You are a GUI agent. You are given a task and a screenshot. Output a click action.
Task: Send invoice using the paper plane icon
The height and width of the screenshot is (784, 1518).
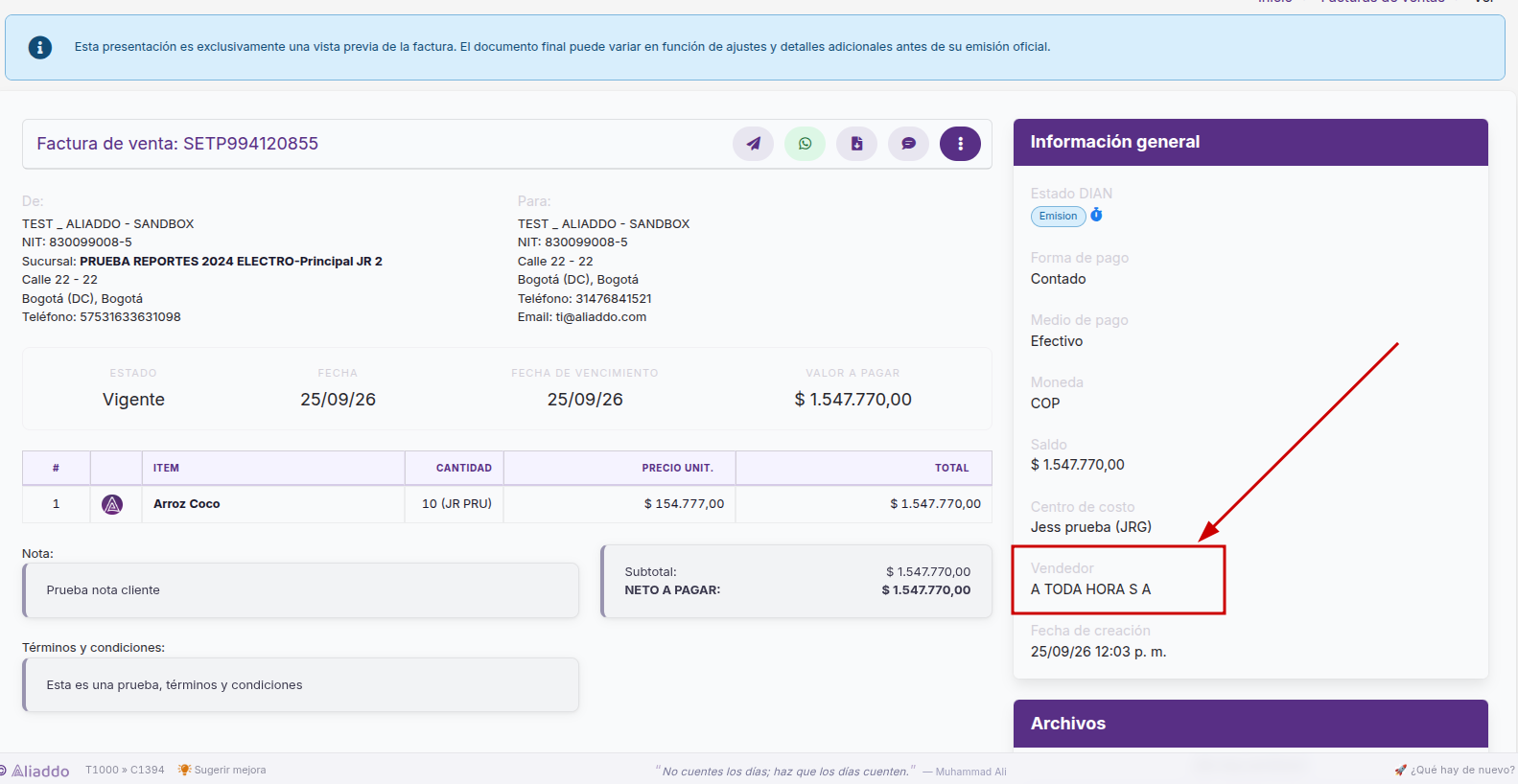tap(754, 144)
